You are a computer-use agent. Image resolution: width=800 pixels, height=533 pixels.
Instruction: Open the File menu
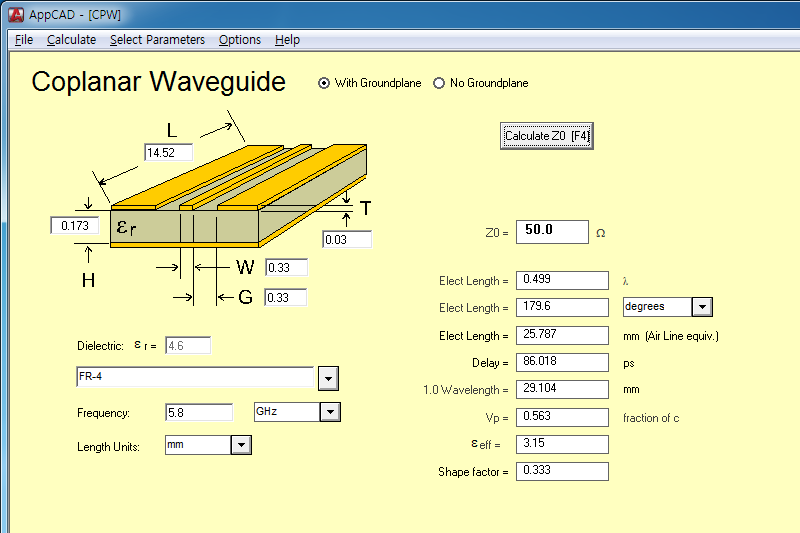24,40
